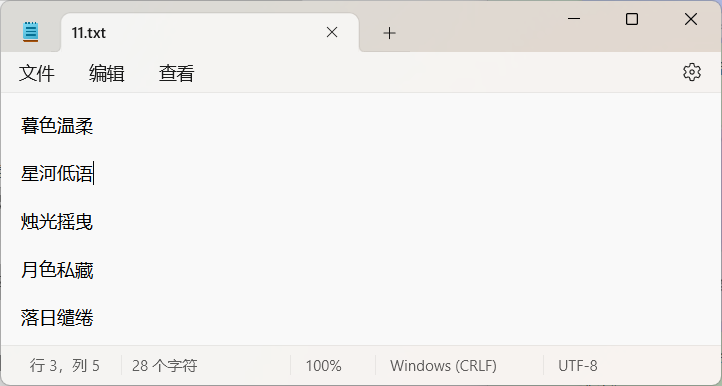
Task: Click the Notepad app icon in title bar
Action: (x=31, y=32)
